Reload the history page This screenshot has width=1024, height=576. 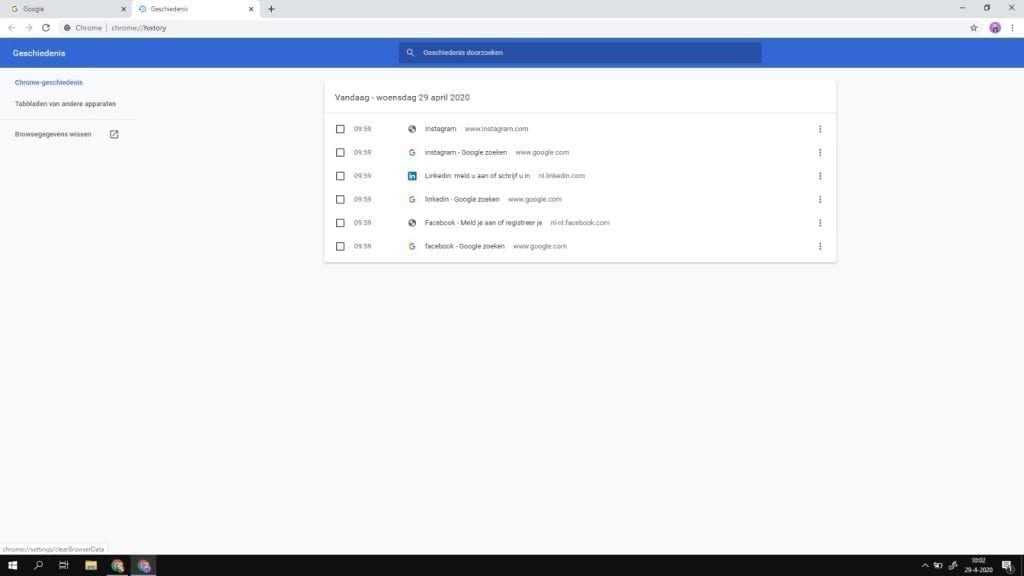46,28
